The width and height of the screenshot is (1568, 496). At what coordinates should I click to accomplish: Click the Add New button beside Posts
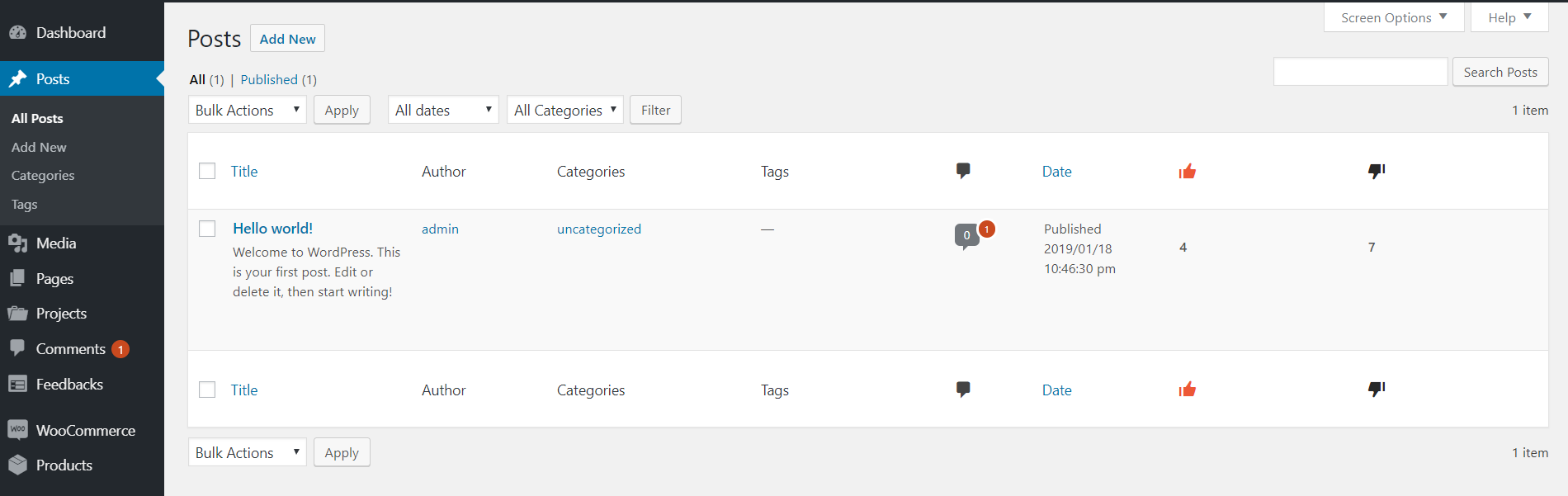pyautogui.click(x=287, y=39)
